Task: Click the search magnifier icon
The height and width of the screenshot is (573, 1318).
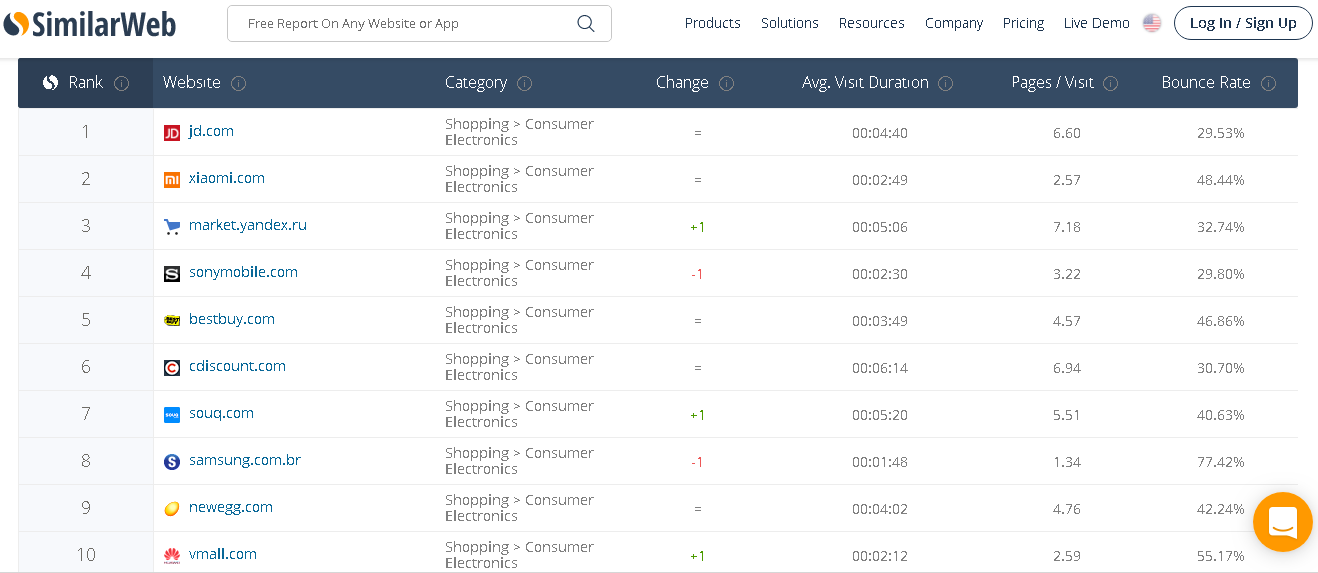Action: [x=586, y=23]
